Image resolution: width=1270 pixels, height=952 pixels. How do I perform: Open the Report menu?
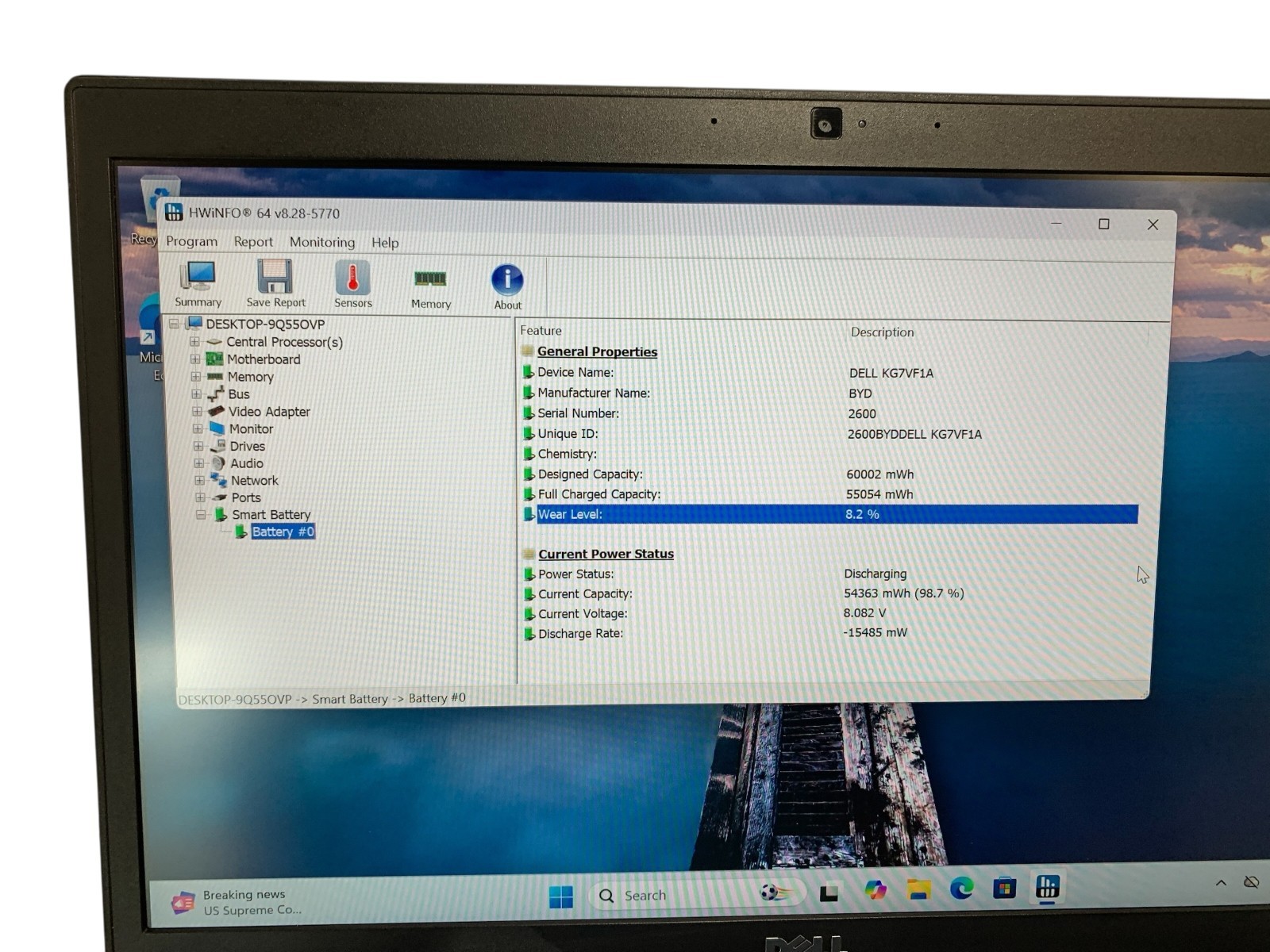click(253, 242)
